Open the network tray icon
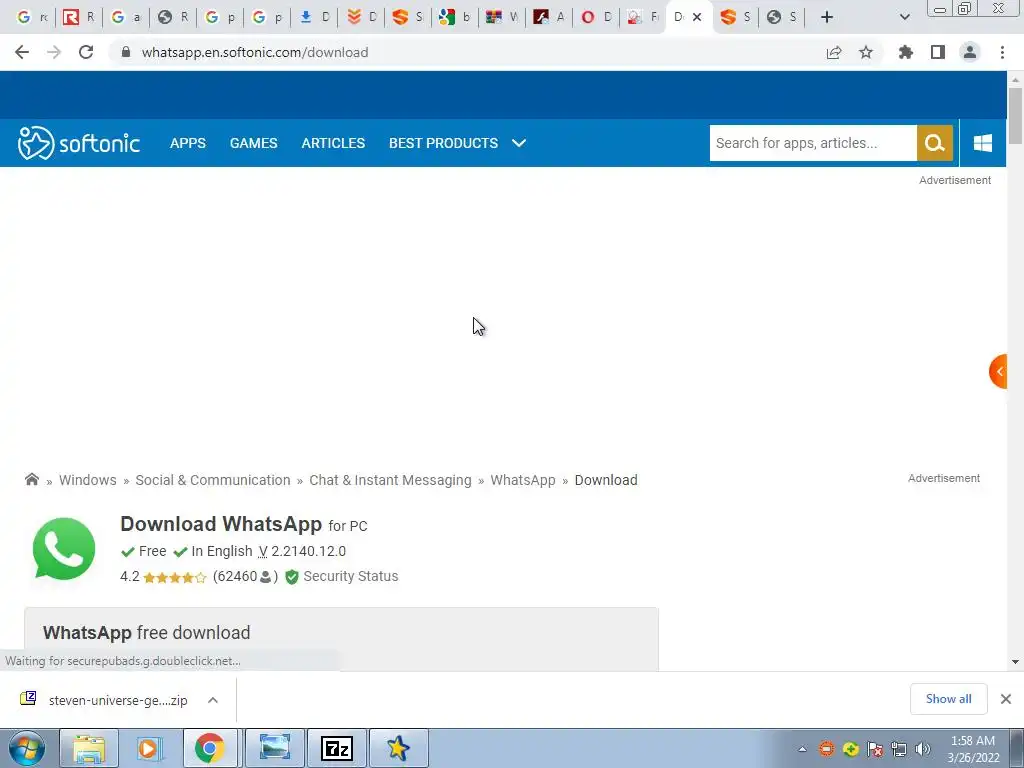 899,749
